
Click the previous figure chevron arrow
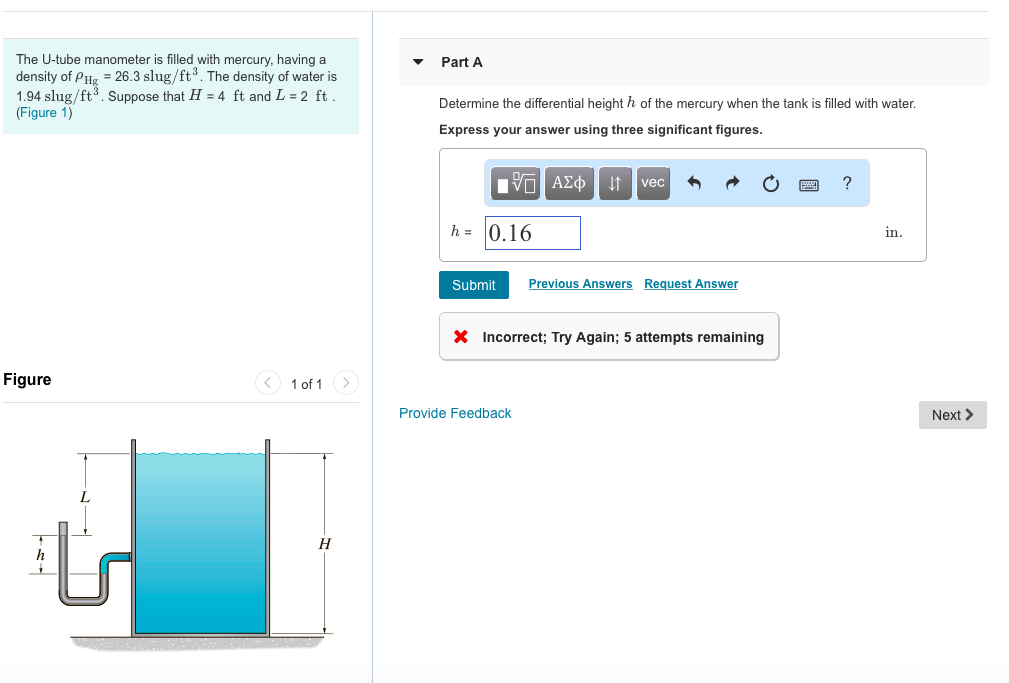pyautogui.click(x=267, y=383)
